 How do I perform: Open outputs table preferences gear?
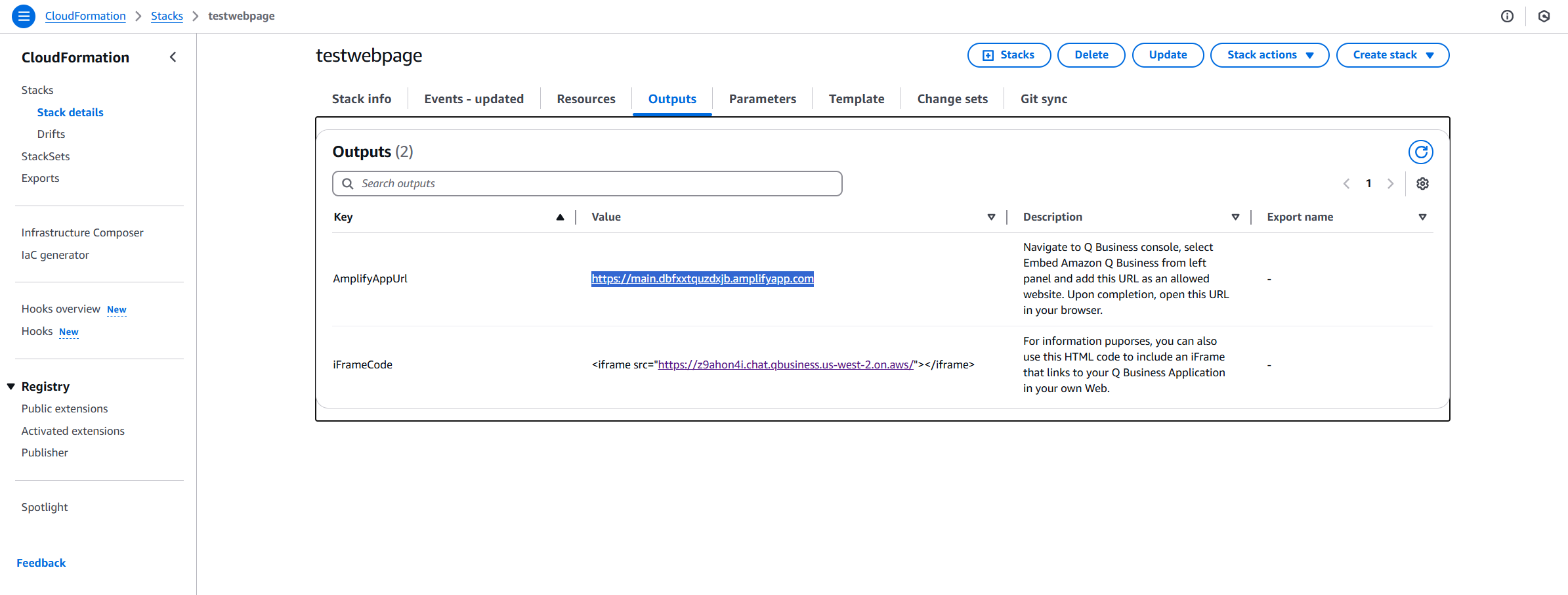pos(1422,184)
